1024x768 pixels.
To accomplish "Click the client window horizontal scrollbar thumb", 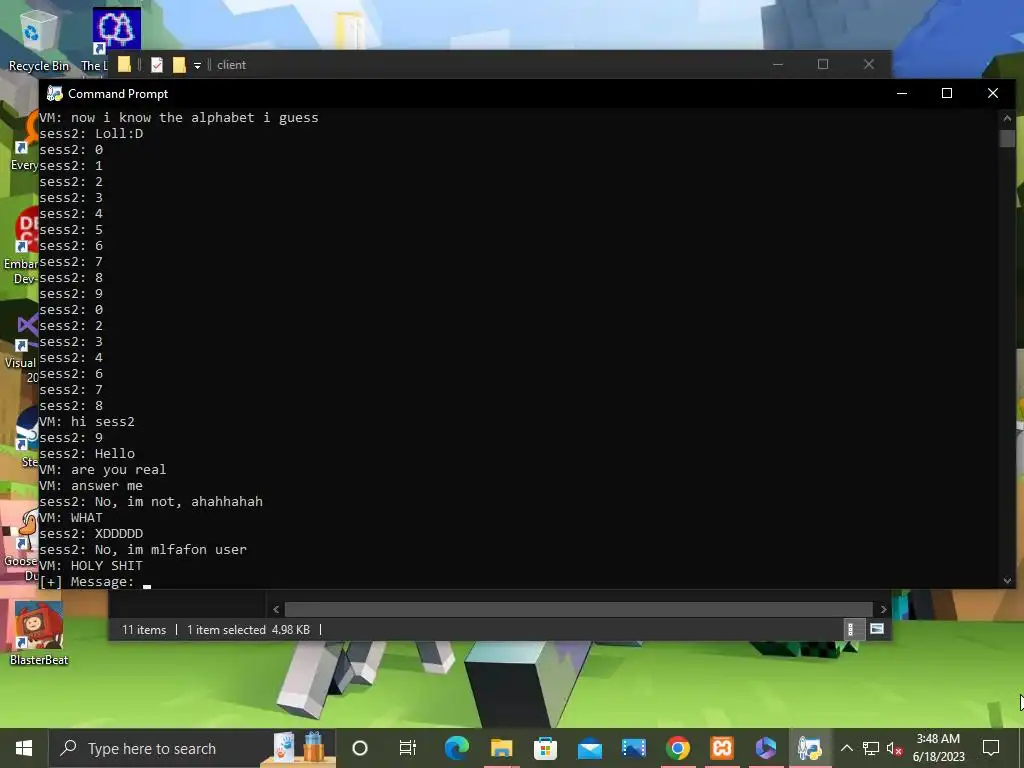I will click(x=579, y=609).
